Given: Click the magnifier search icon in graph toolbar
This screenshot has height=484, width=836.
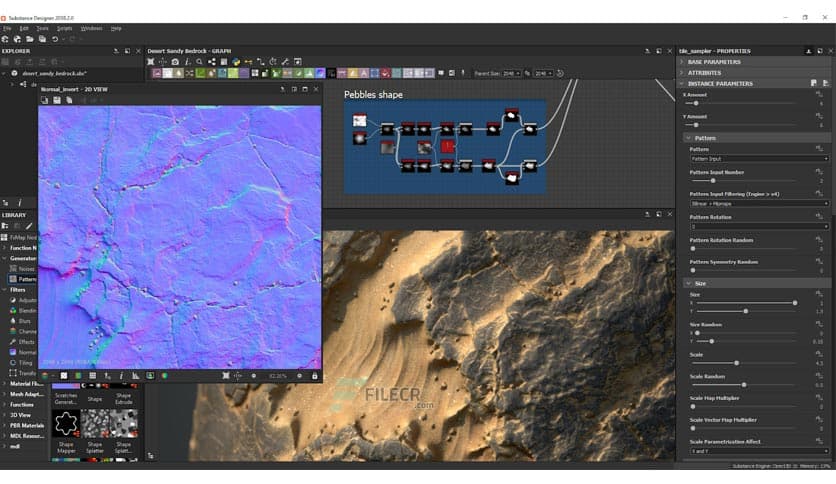Looking at the screenshot, I should click(199, 62).
